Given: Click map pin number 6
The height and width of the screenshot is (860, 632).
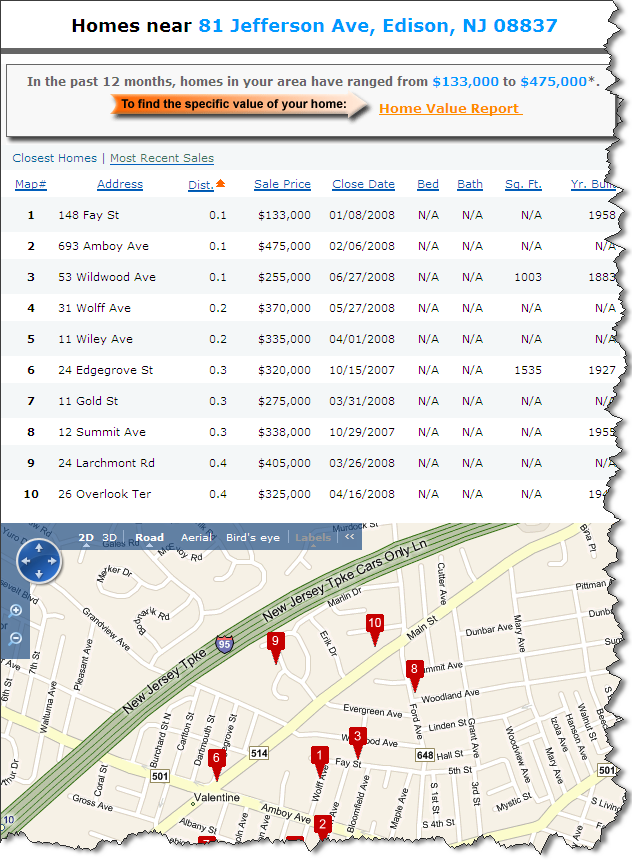Looking at the screenshot, I should (216, 763).
